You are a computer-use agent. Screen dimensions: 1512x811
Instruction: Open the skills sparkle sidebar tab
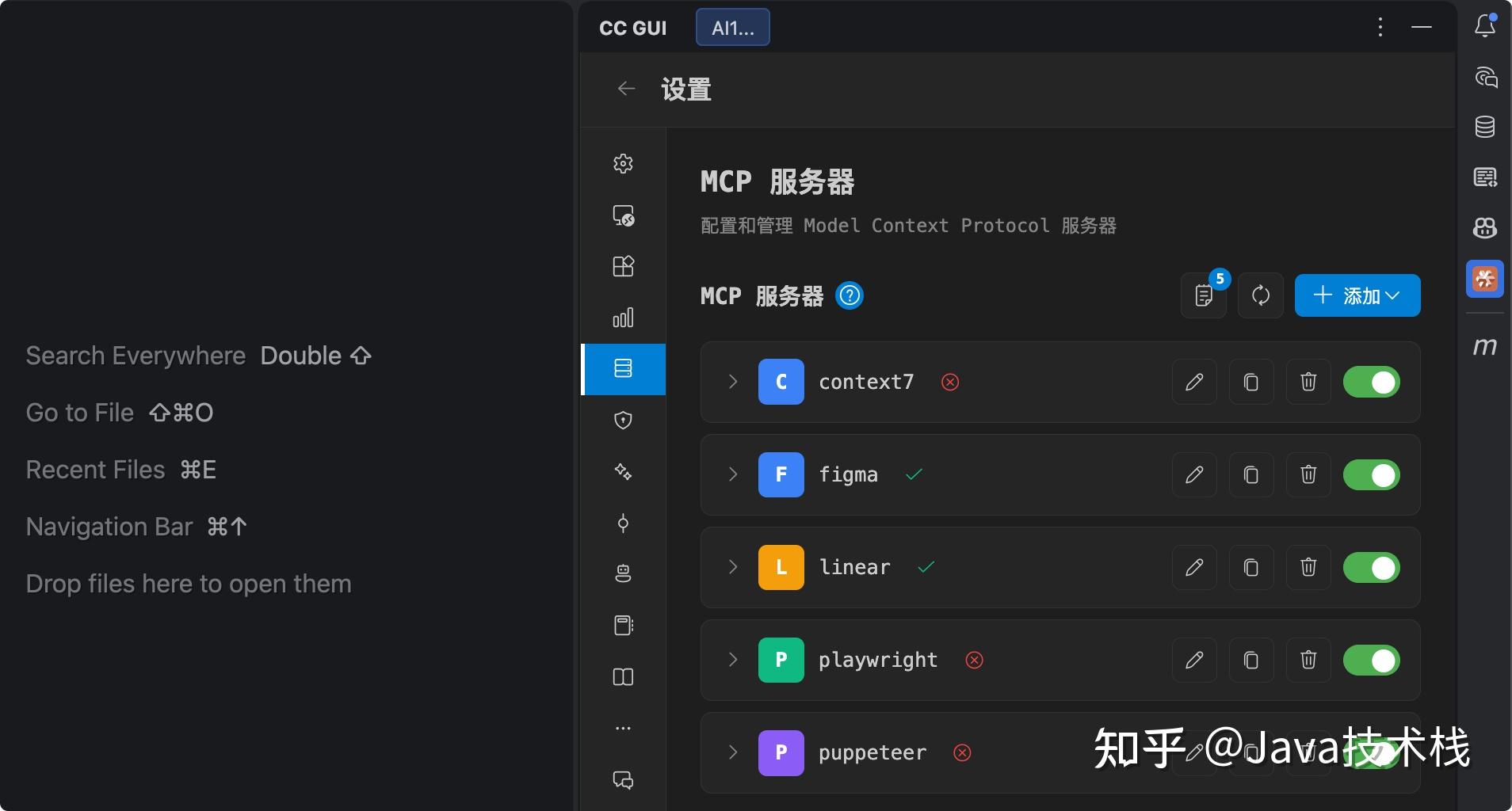click(623, 471)
